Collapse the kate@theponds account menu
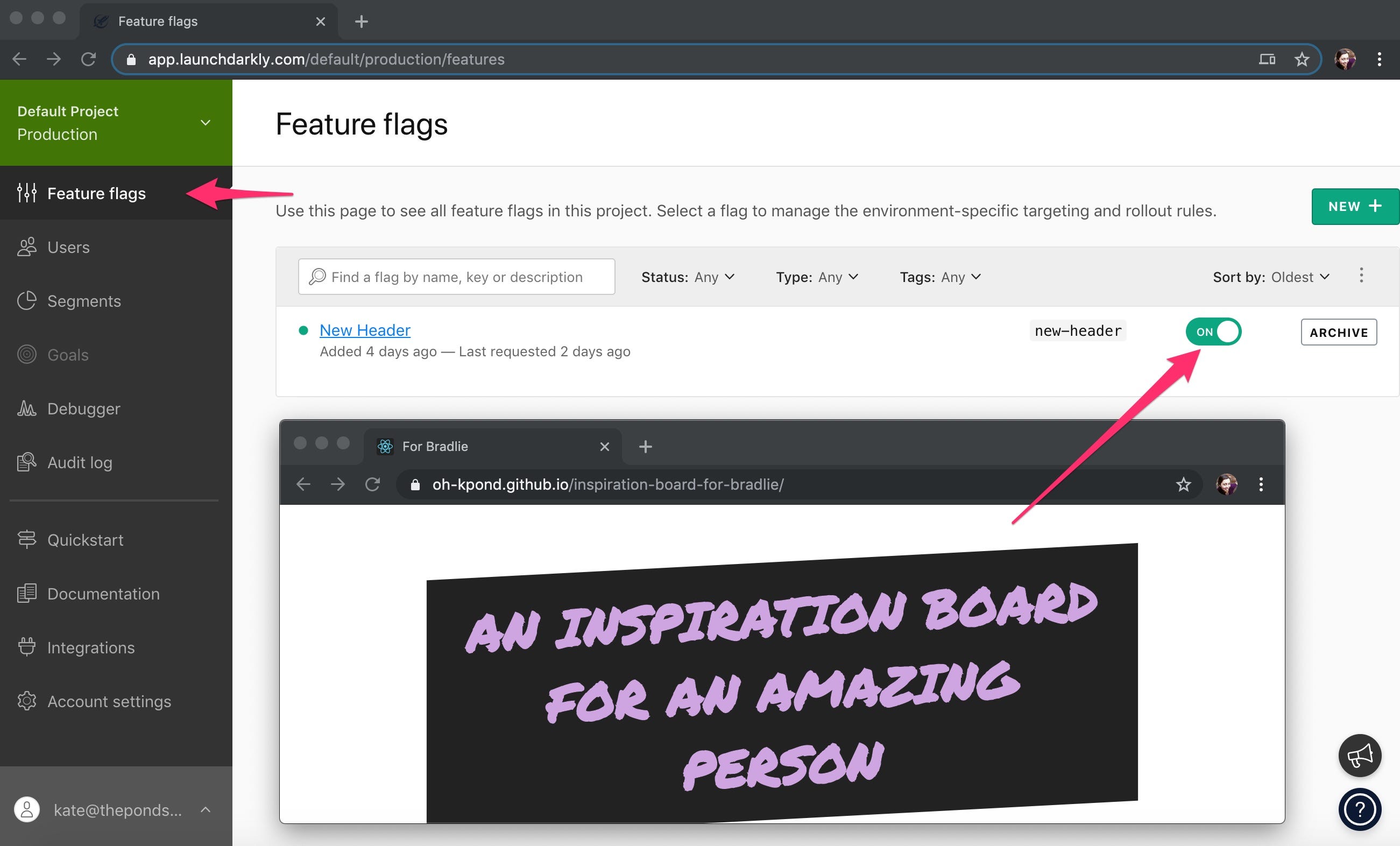1400x846 pixels. click(x=204, y=810)
